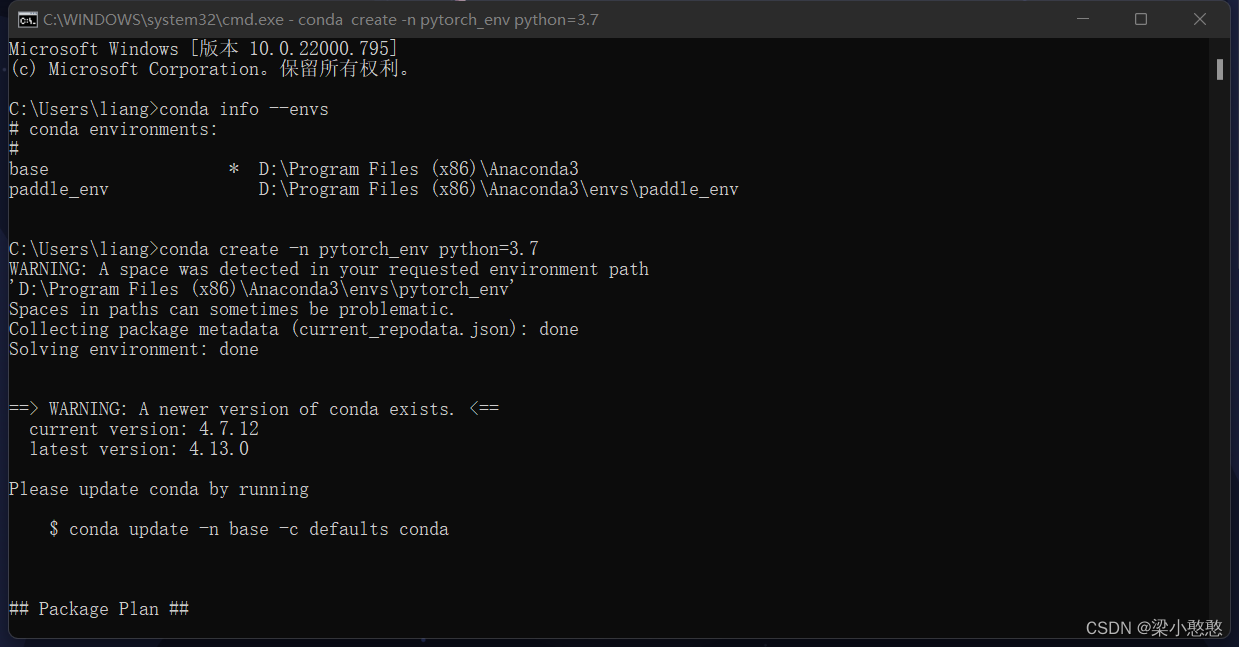Click the cmd.exe icon in title bar
Image resolution: width=1239 pixels, height=647 pixels.
click(28, 19)
